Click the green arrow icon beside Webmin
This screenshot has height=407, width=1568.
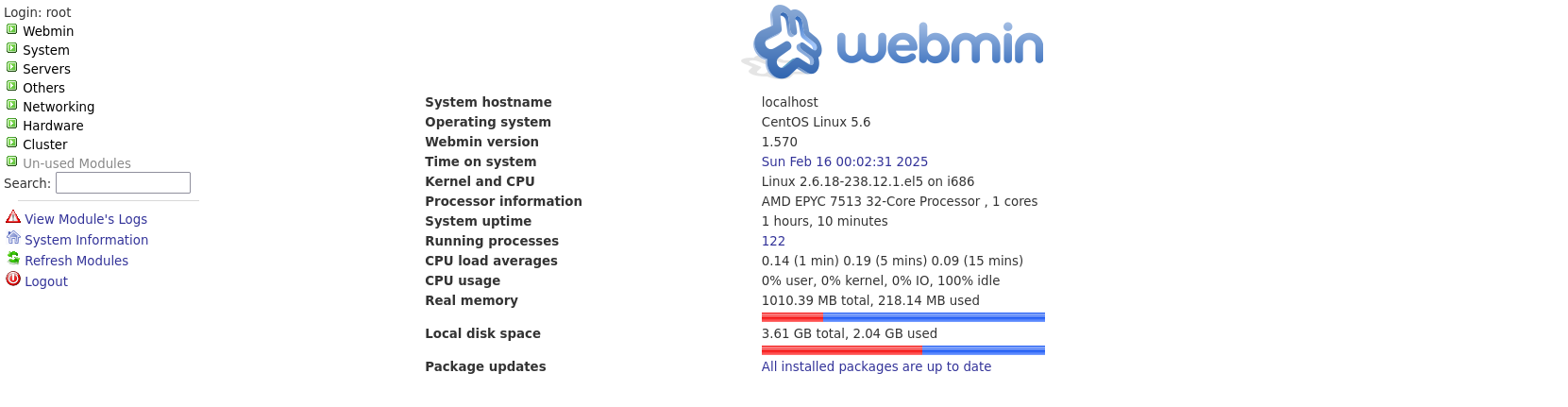pos(12,30)
